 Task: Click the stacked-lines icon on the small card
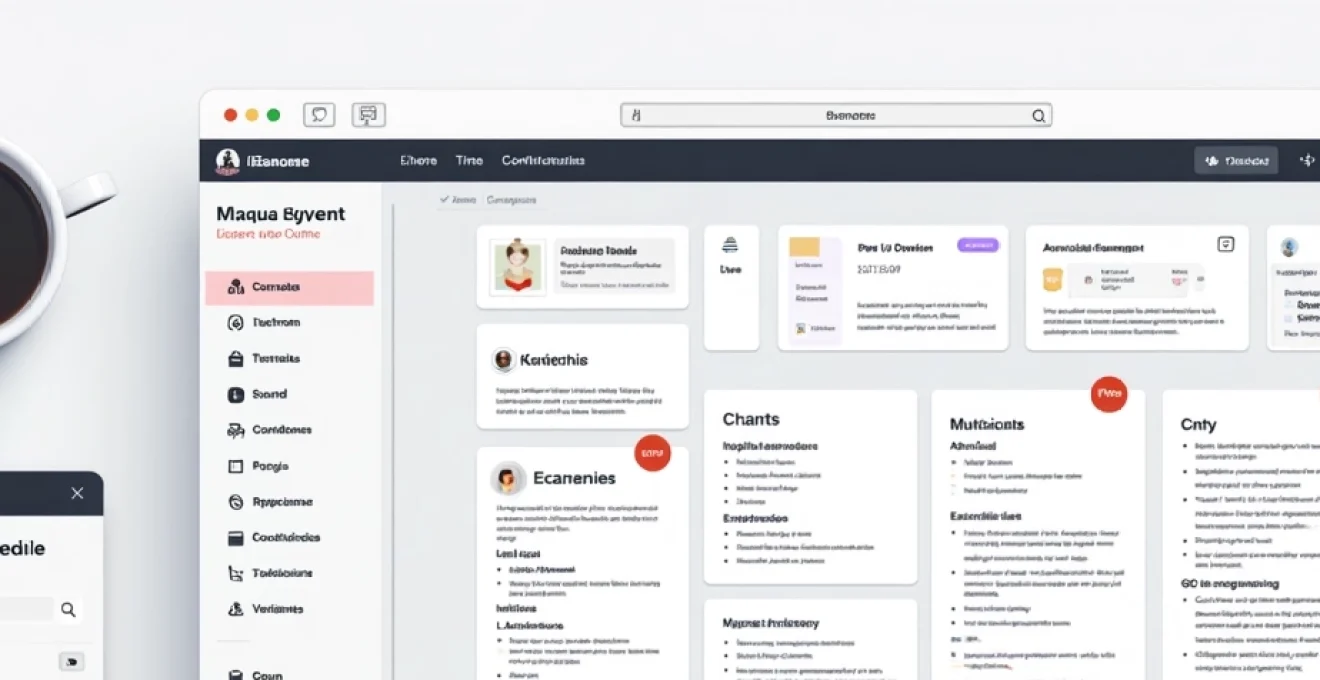coord(730,245)
